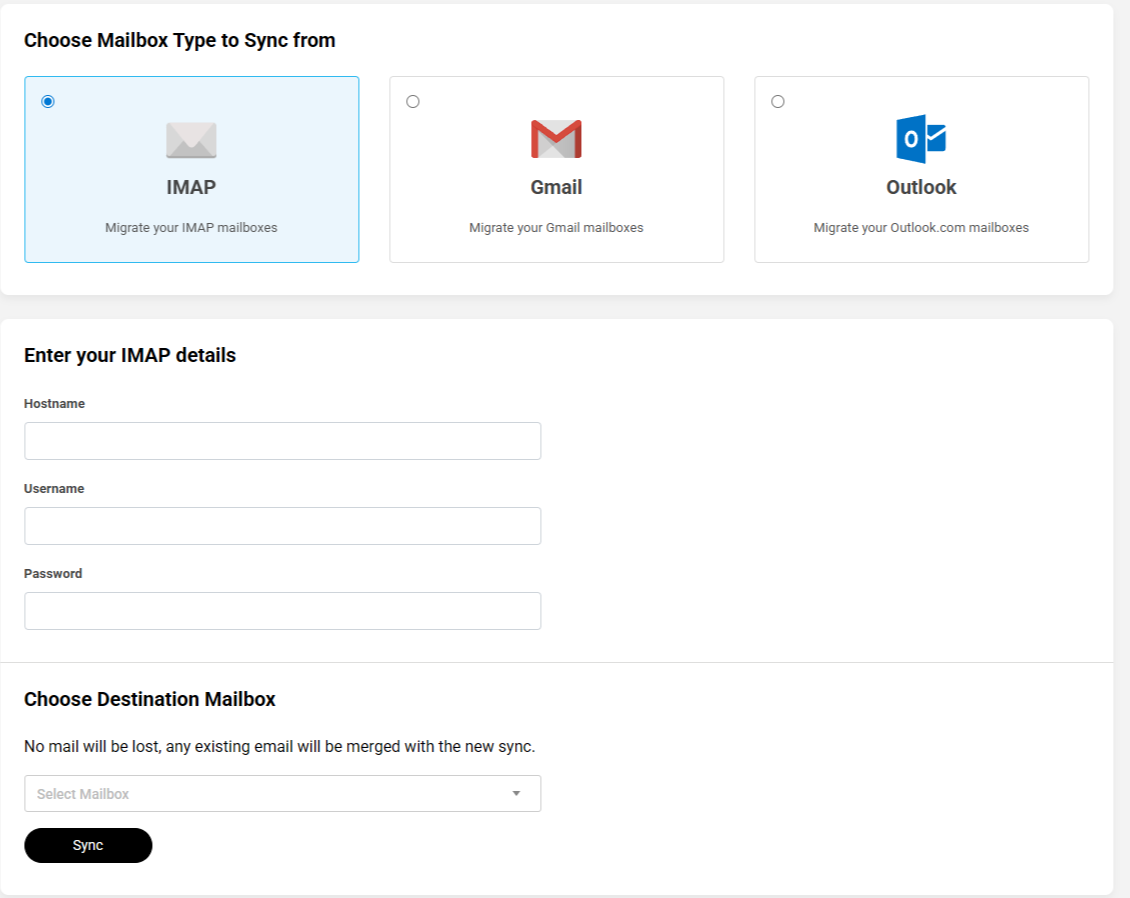The height and width of the screenshot is (898, 1130).
Task: Click the Password field label
Action: click(53, 574)
